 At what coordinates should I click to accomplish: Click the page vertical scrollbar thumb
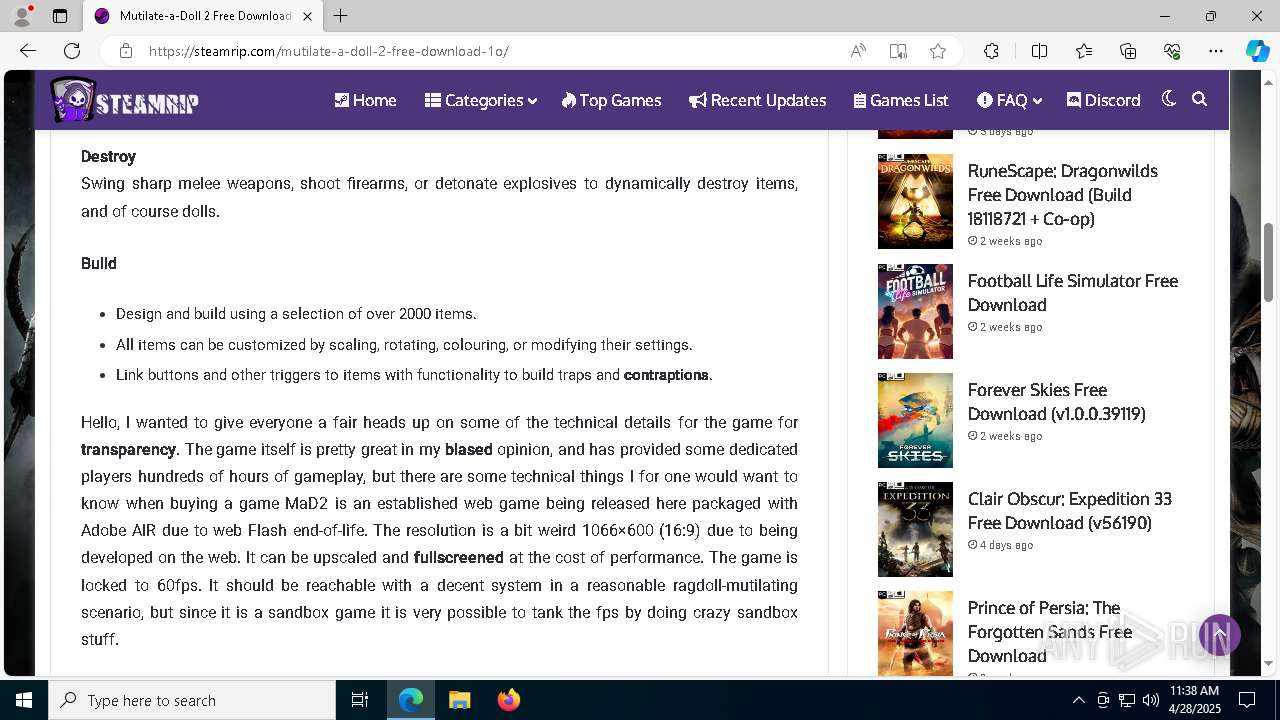tap(1269, 260)
